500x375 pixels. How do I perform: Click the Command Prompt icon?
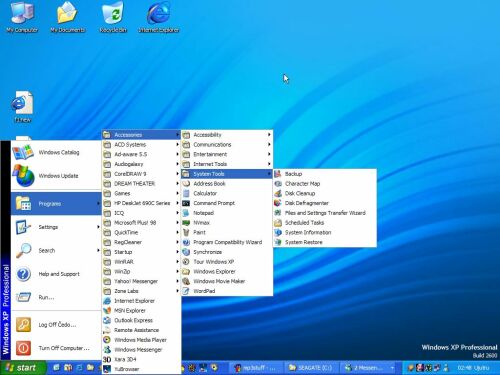click(186, 203)
